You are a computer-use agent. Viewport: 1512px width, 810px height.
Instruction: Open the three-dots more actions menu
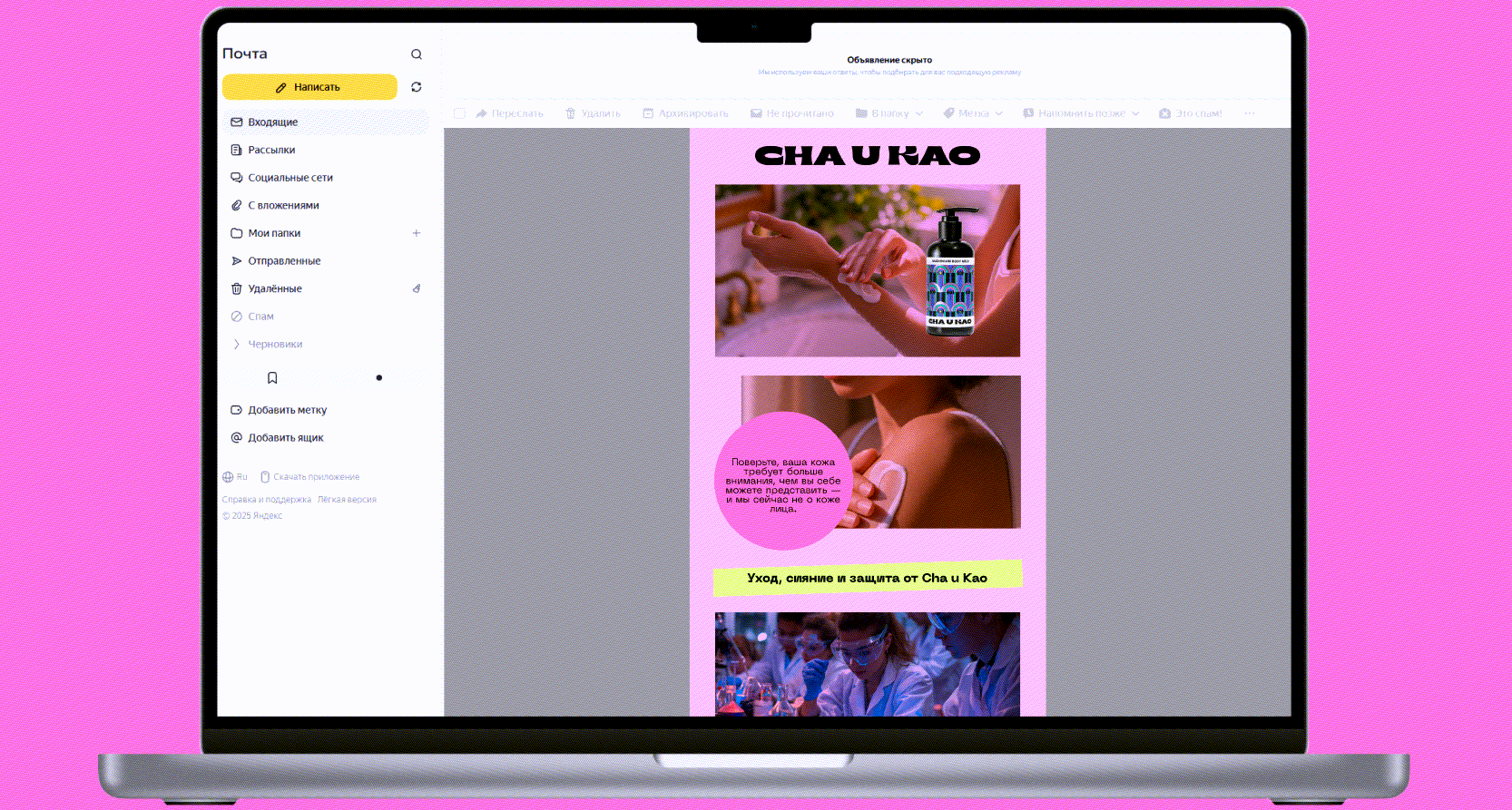tap(1250, 113)
